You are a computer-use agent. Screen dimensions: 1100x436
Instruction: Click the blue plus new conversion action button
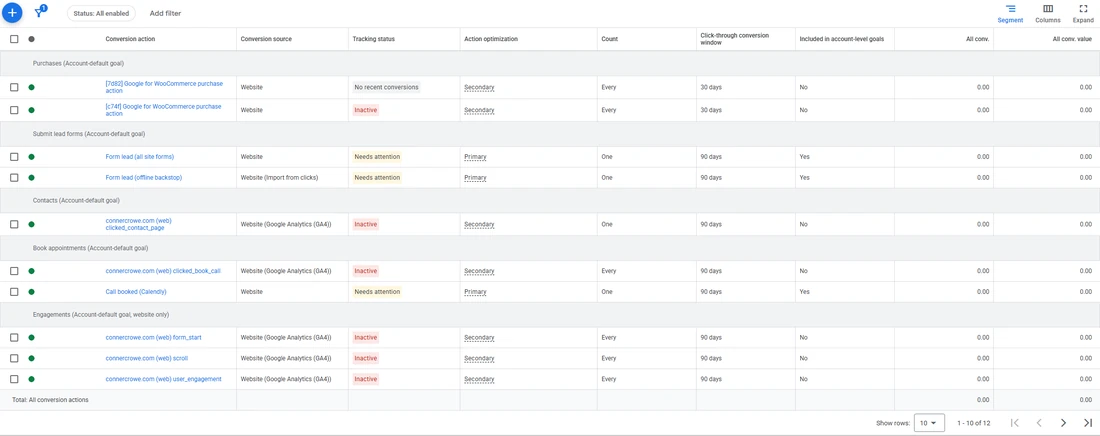[x=12, y=13]
